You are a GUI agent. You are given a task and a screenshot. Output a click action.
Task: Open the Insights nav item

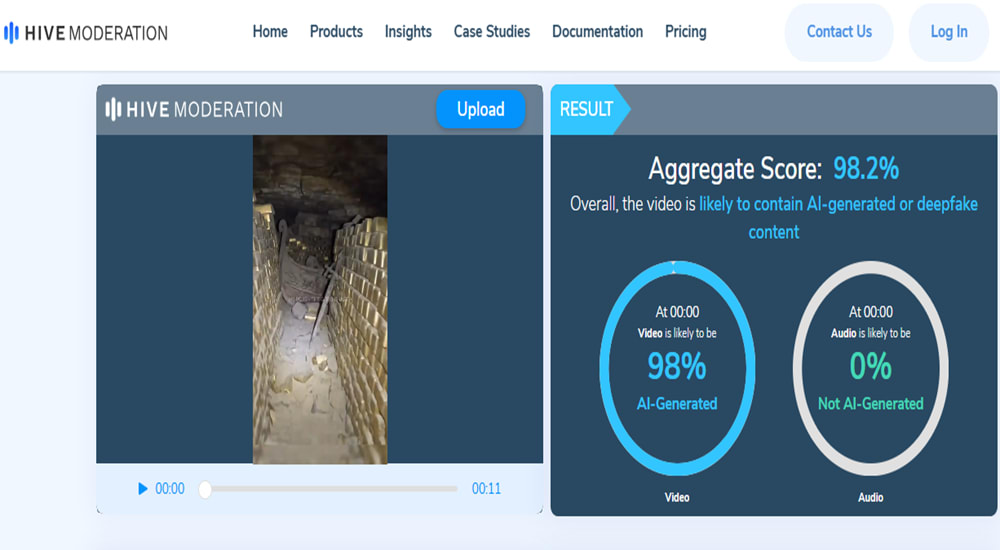(x=408, y=32)
